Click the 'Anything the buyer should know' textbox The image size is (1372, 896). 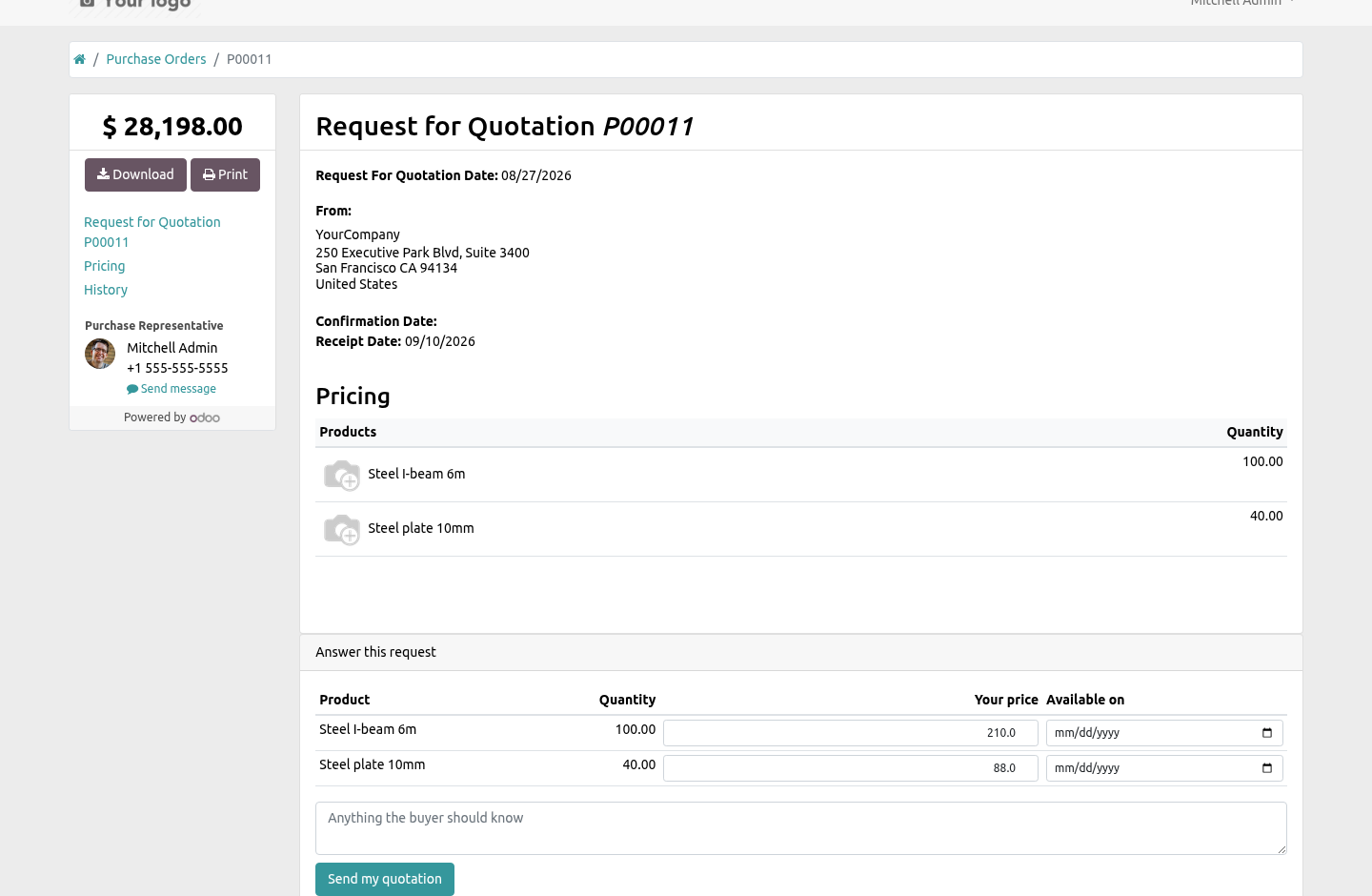801,828
